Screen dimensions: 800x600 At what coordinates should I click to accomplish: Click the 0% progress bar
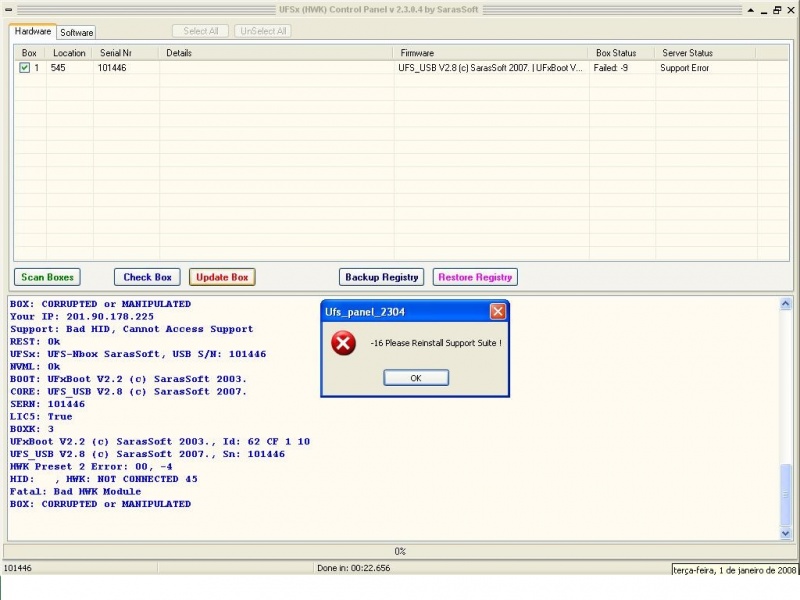point(399,552)
